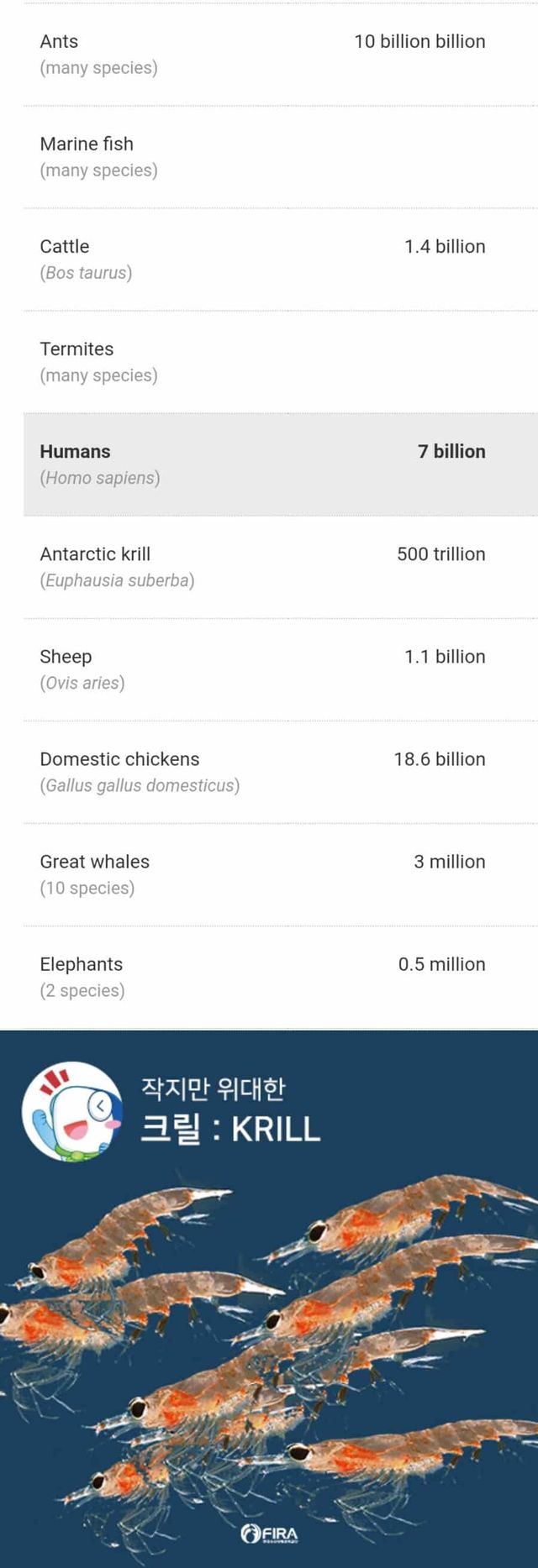Image resolution: width=538 pixels, height=1568 pixels.
Task: Click the Korean subtitle above KRILL title
Action: (x=214, y=1088)
